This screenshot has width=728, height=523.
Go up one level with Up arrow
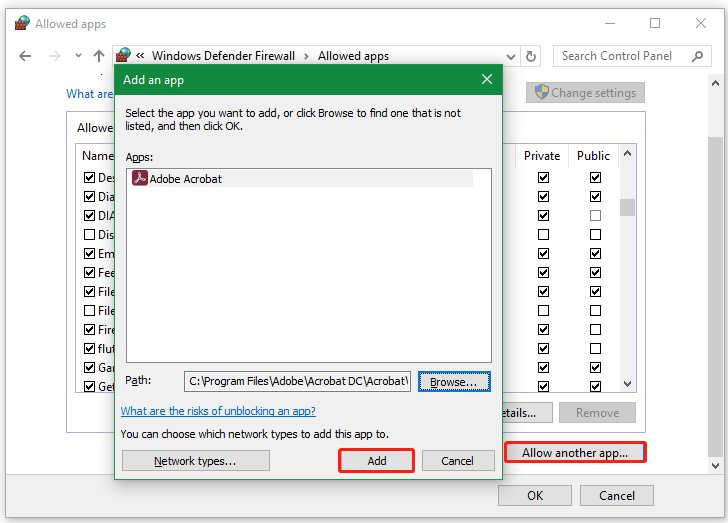[x=98, y=56]
